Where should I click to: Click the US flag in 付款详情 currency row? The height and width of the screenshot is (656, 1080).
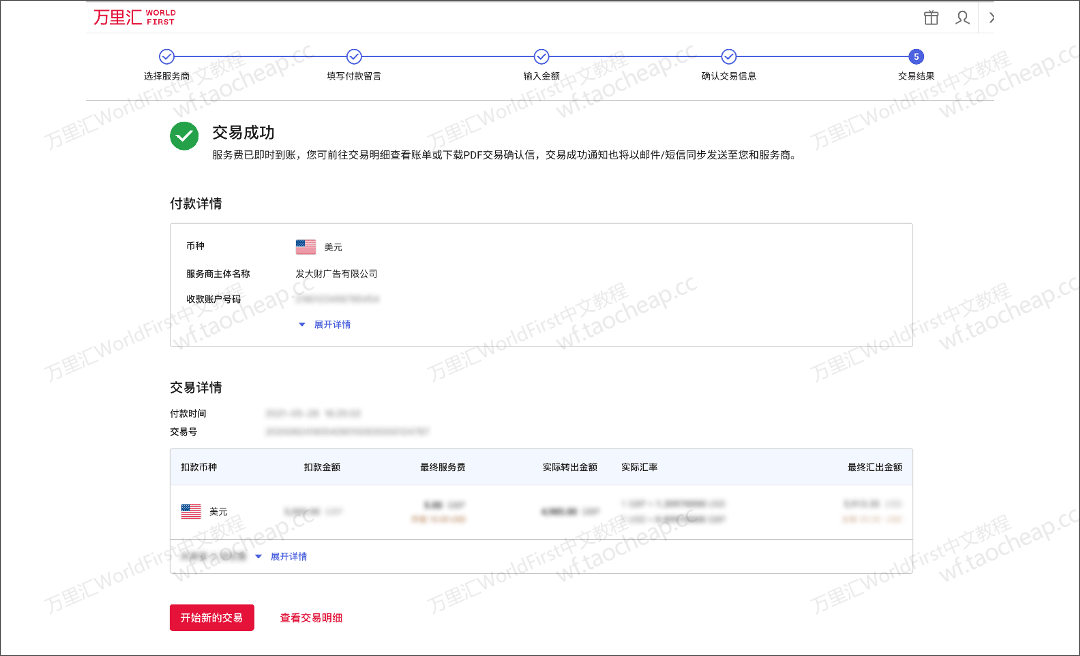(306, 247)
